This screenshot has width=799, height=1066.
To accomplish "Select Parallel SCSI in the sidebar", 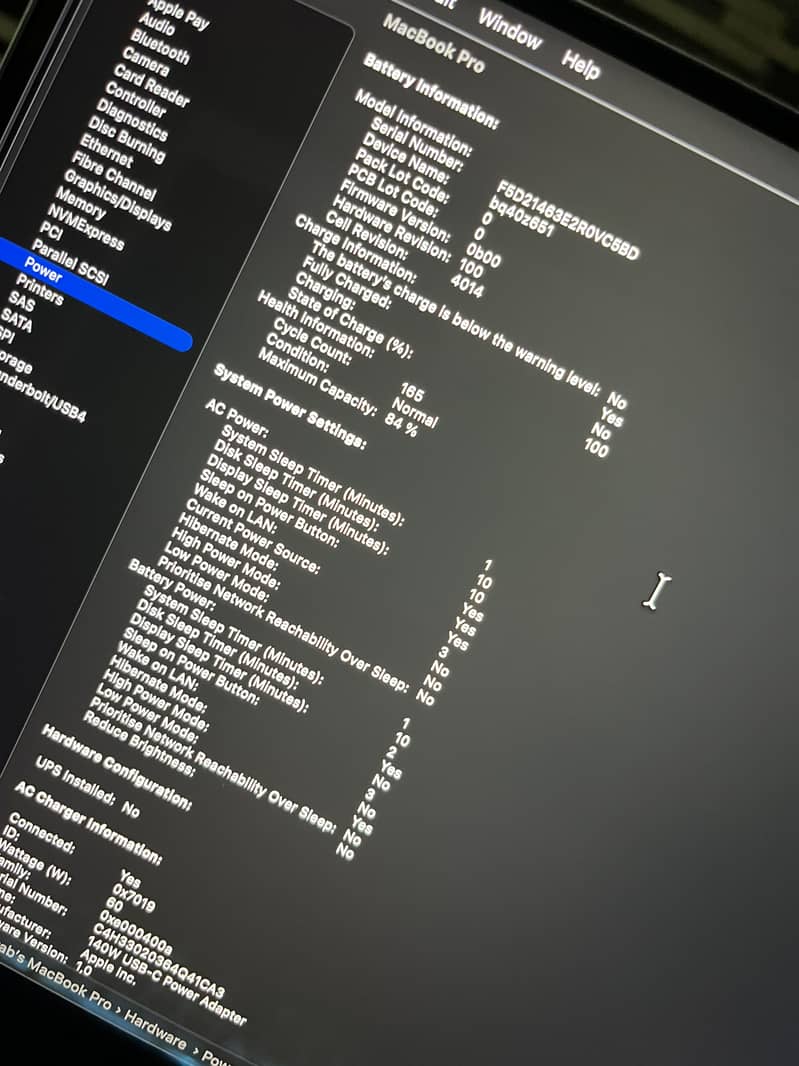I will point(70,262).
